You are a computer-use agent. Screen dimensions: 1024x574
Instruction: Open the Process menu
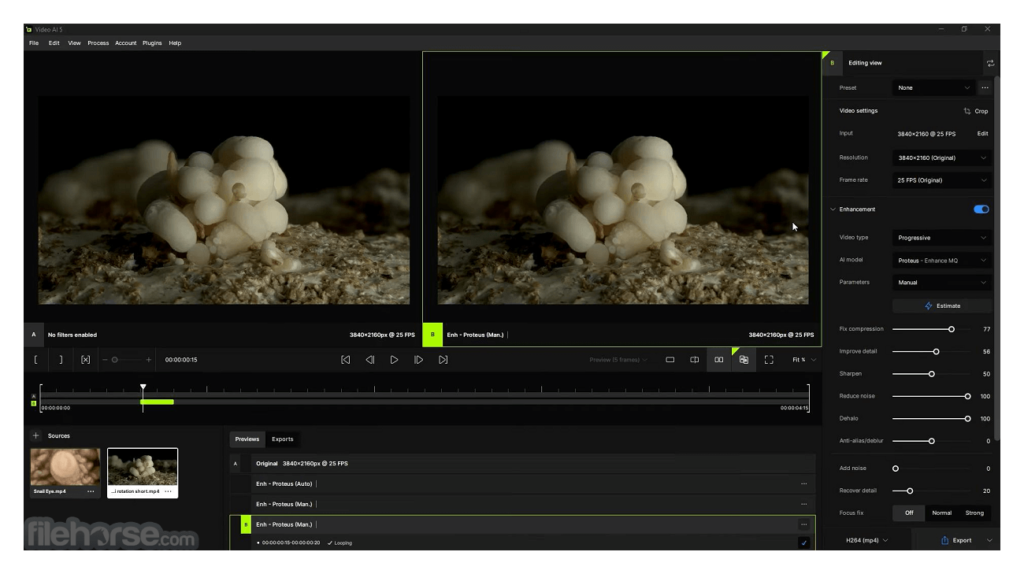pyautogui.click(x=98, y=43)
